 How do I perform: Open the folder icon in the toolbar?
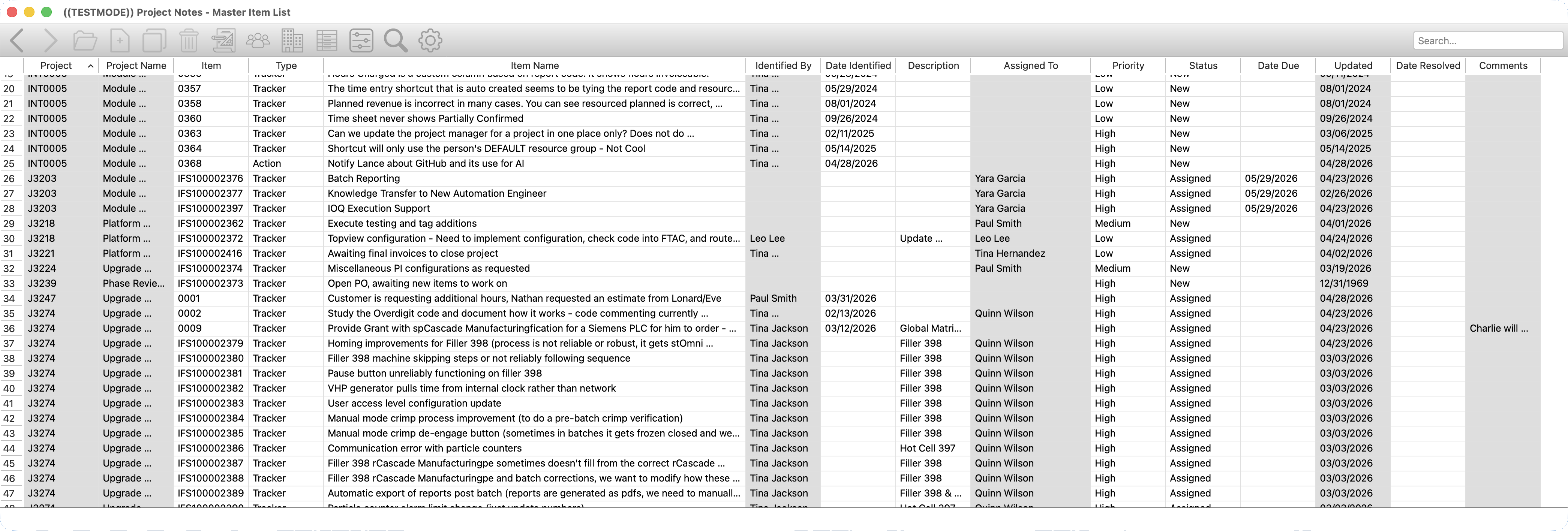pyautogui.click(x=85, y=41)
